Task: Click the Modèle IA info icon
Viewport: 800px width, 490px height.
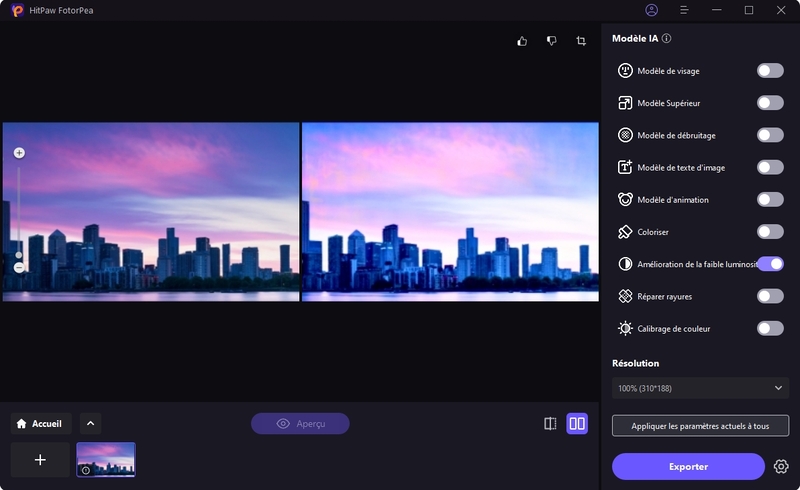Action: tap(666, 39)
